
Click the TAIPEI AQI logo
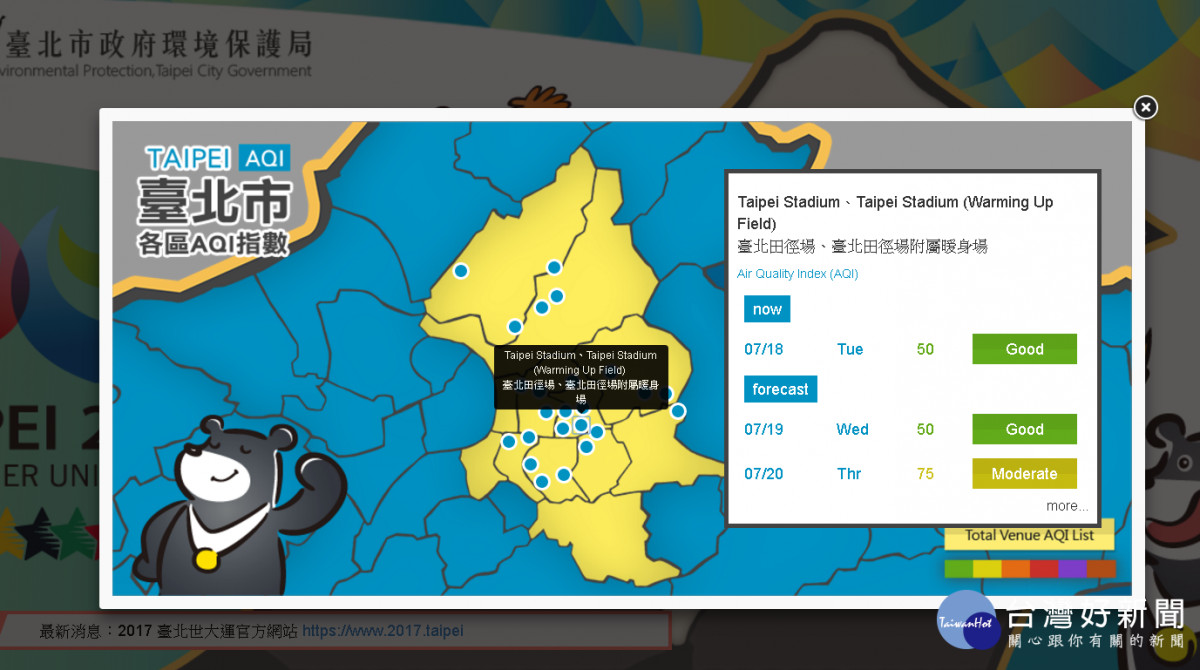tap(217, 157)
